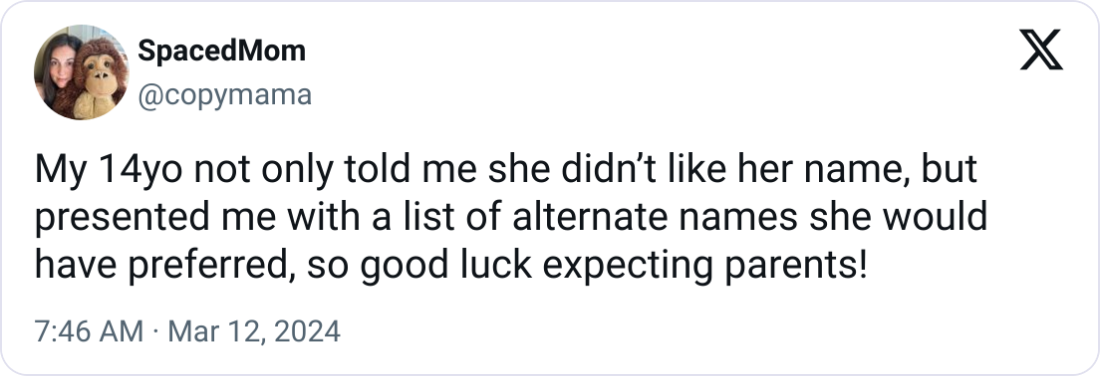Click the phrase "alternate names" in the tweet
Image resolution: width=1100 pixels, height=376 pixels.
click(654, 218)
